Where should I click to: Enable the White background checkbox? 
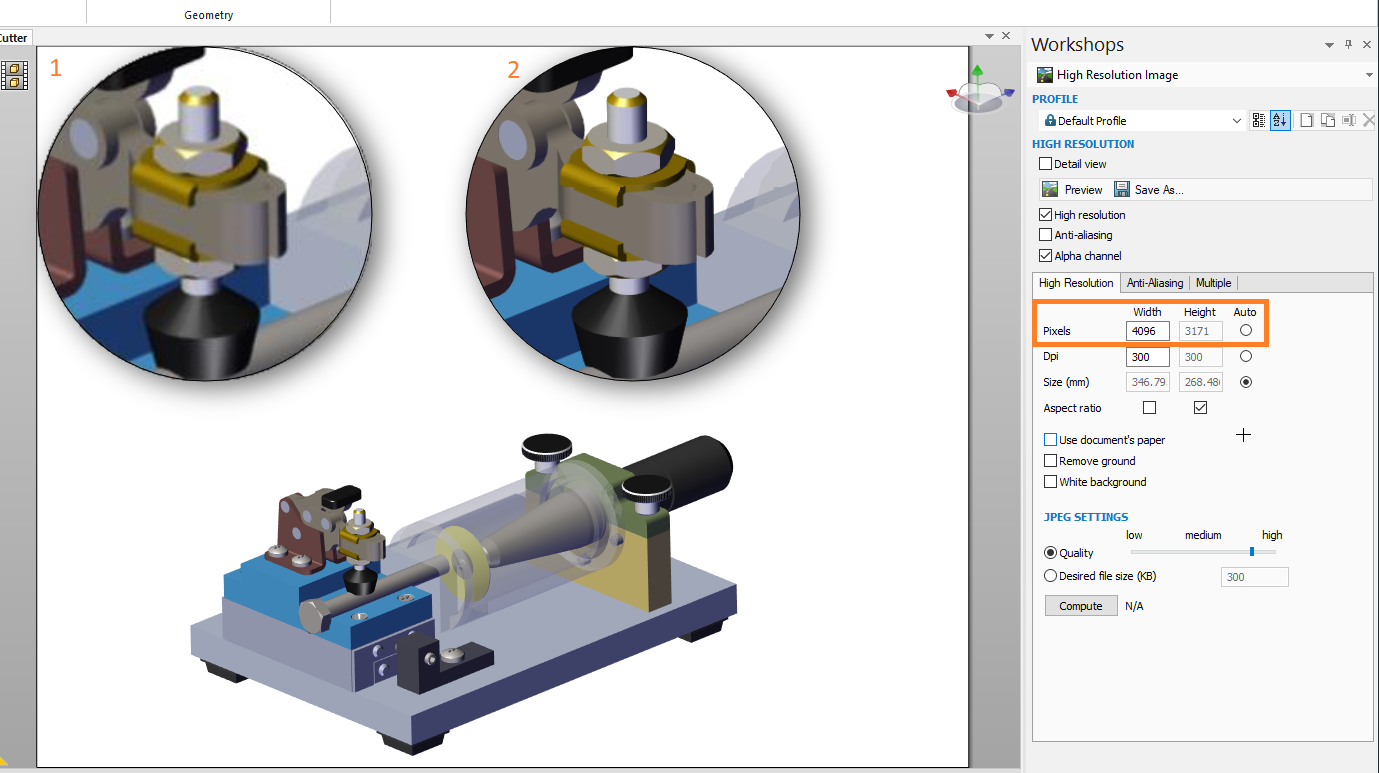coord(1050,482)
